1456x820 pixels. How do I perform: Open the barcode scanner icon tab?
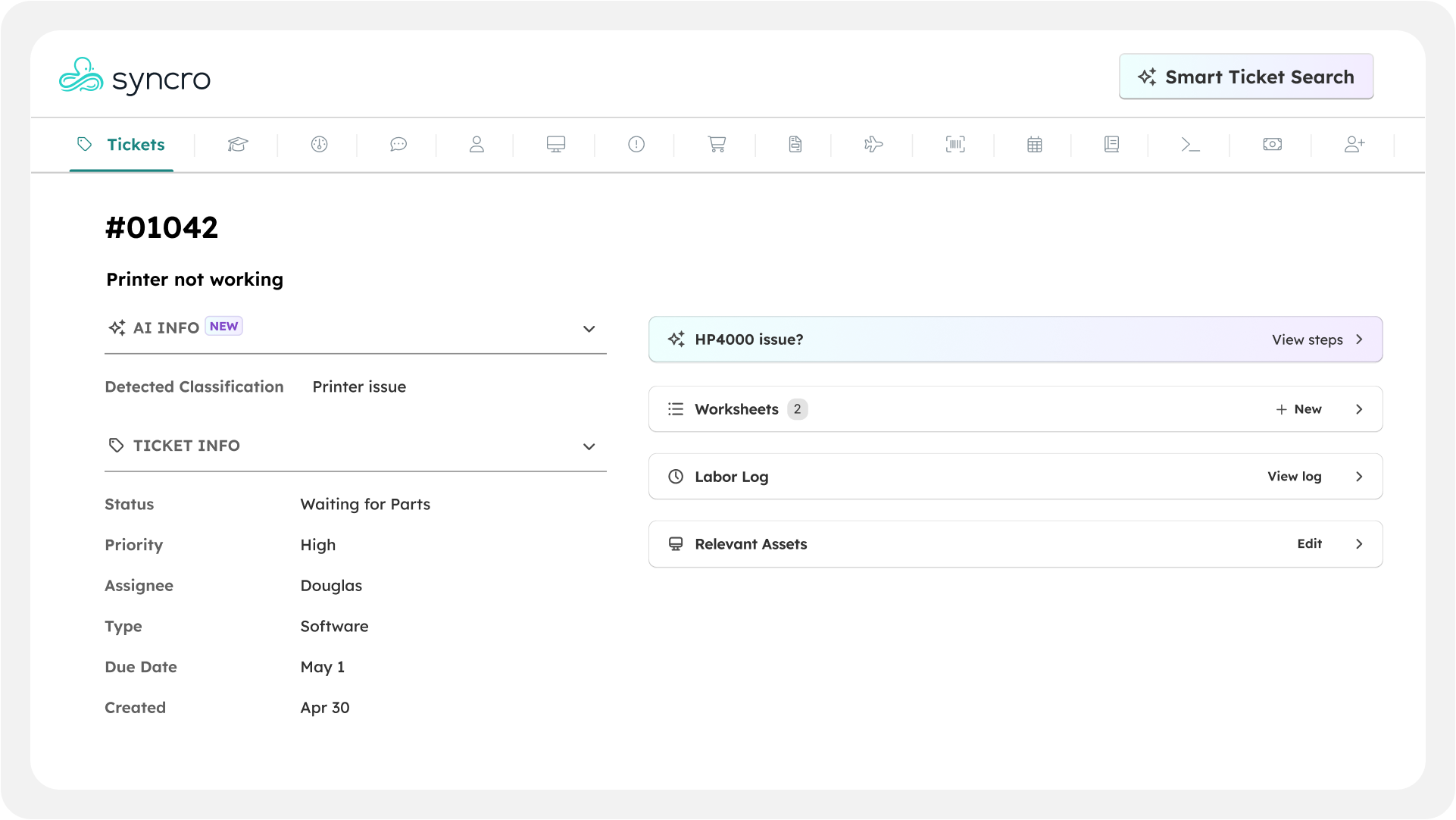click(955, 144)
